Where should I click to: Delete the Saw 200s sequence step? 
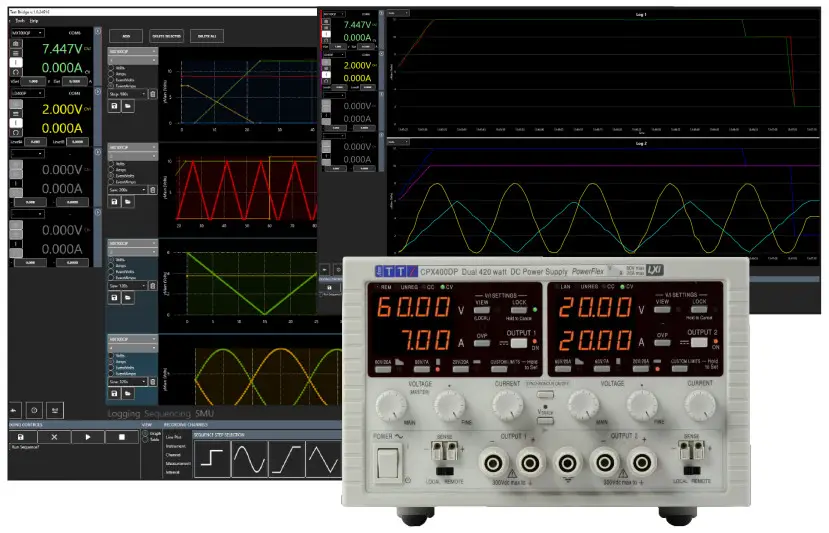[x=153, y=190]
